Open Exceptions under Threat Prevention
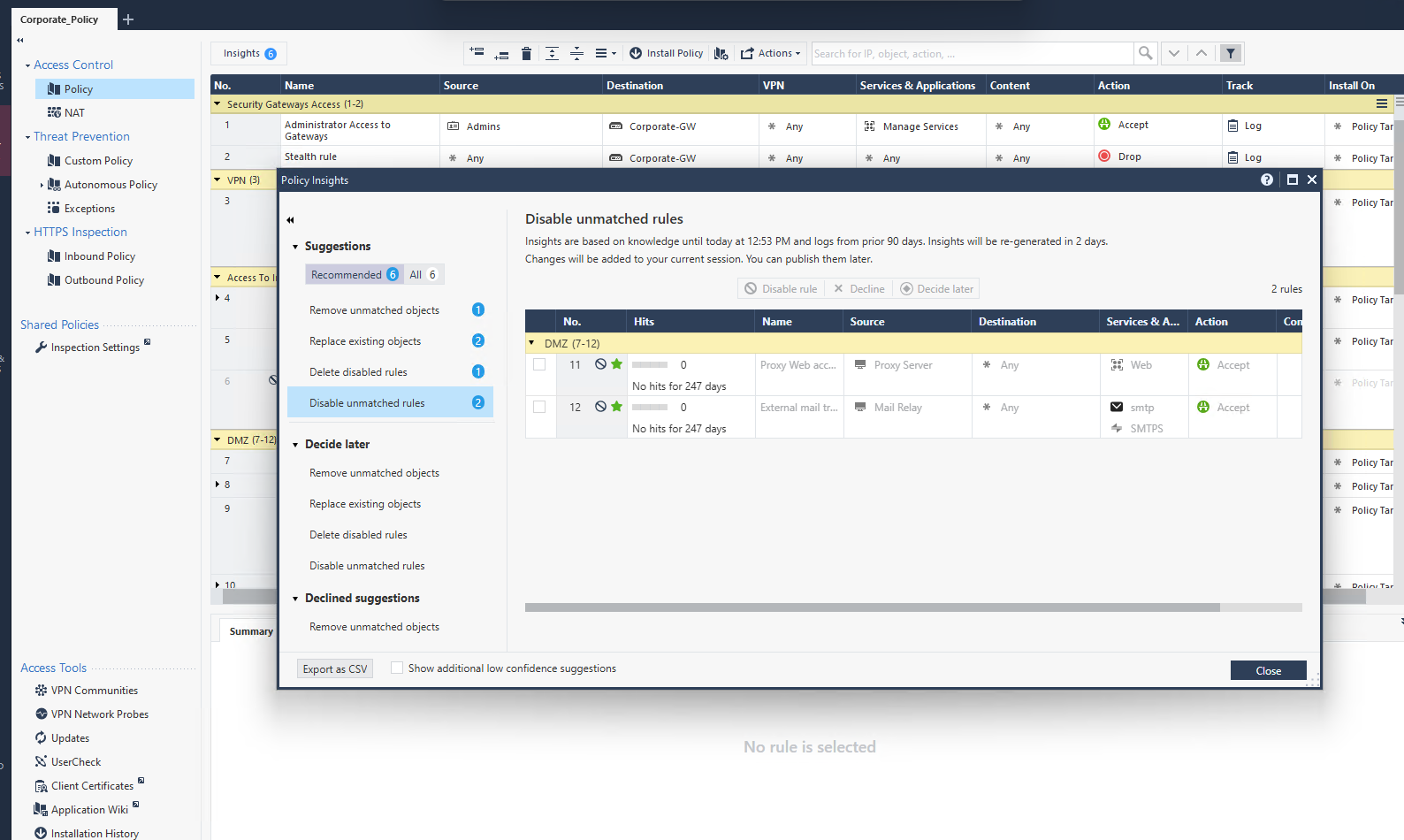1404x840 pixels. (81, 208)
